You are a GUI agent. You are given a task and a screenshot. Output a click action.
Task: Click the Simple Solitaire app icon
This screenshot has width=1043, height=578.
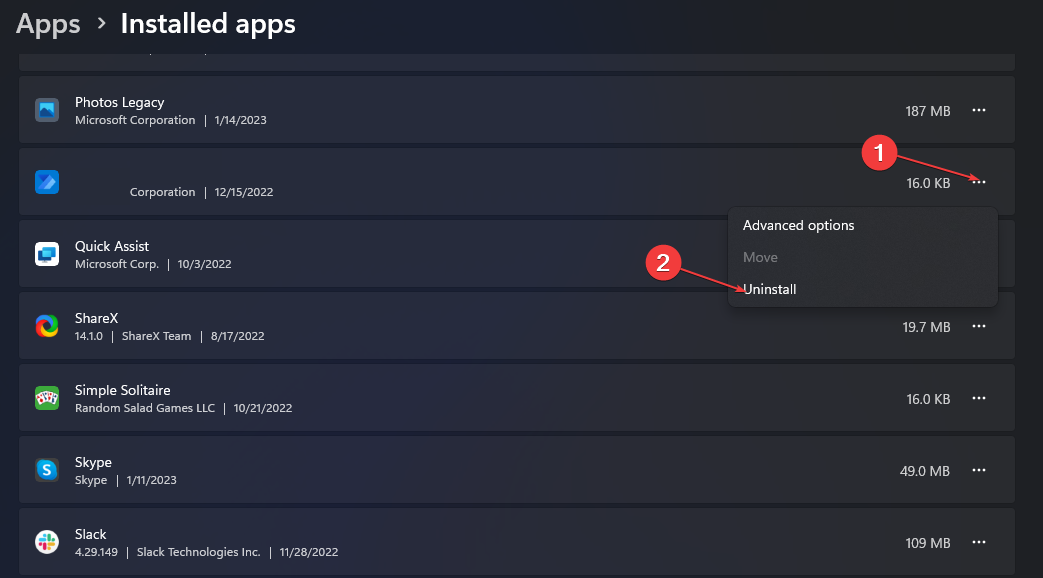[x=47, y=398]
